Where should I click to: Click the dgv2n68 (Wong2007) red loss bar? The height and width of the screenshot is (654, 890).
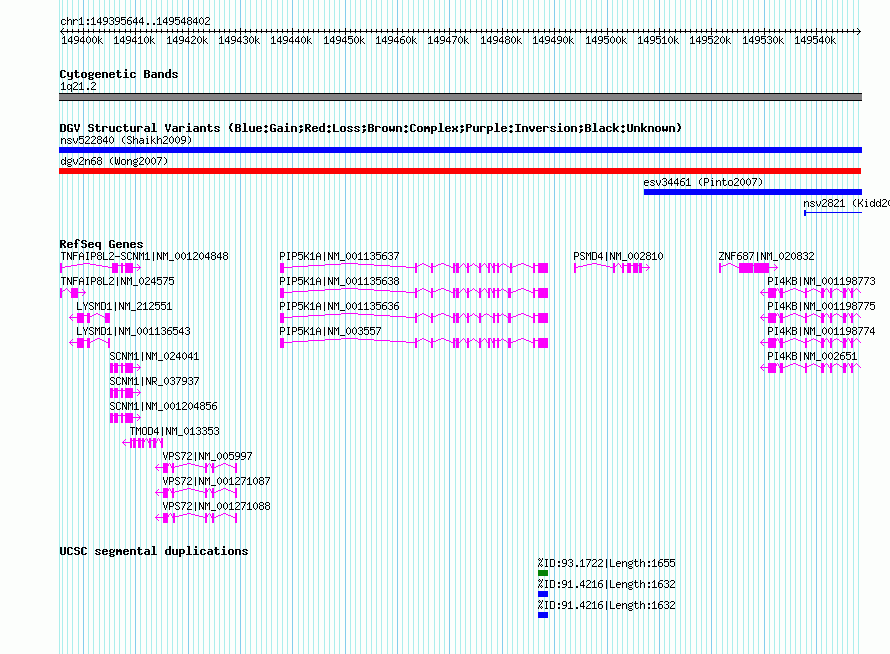[460, 171]
